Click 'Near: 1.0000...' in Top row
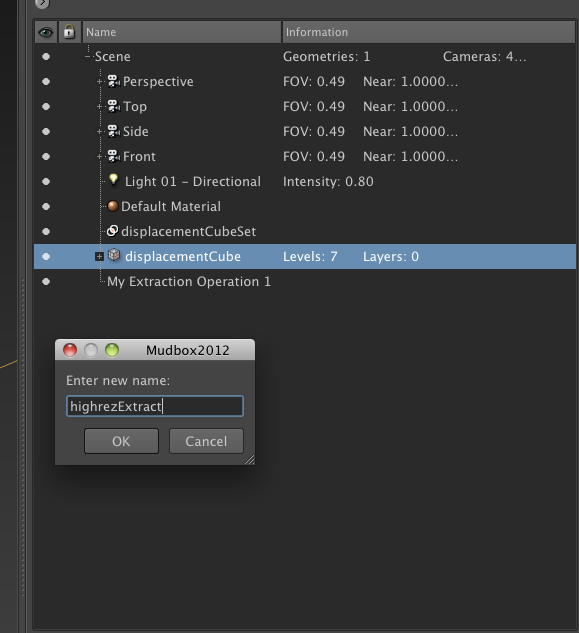 (x=411, y=107)
